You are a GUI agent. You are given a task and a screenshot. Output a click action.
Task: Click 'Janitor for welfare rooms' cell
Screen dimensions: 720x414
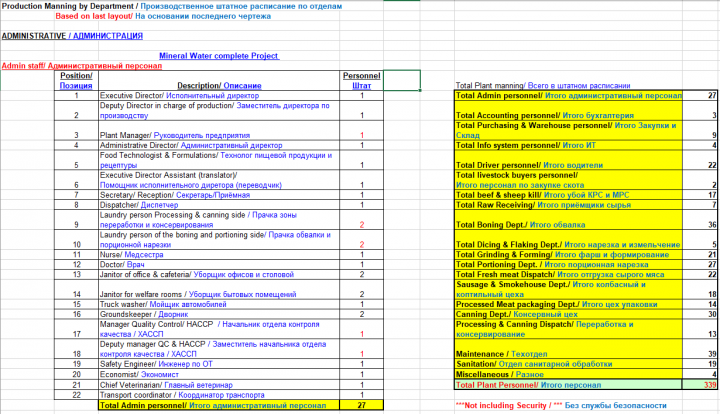click(219, 290)
